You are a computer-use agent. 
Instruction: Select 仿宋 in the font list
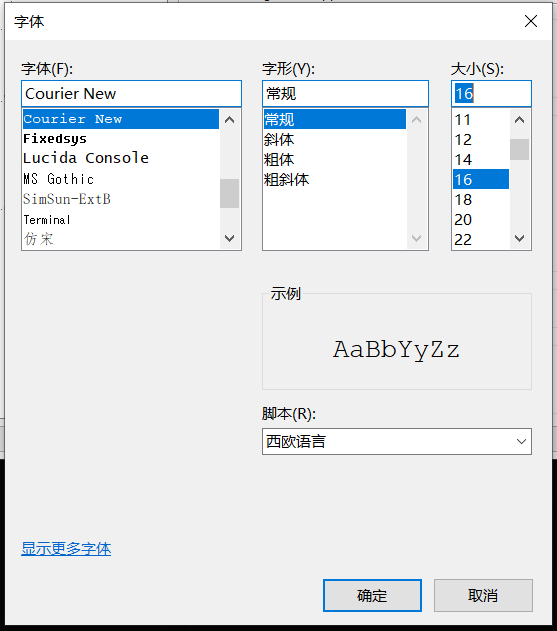121,239
